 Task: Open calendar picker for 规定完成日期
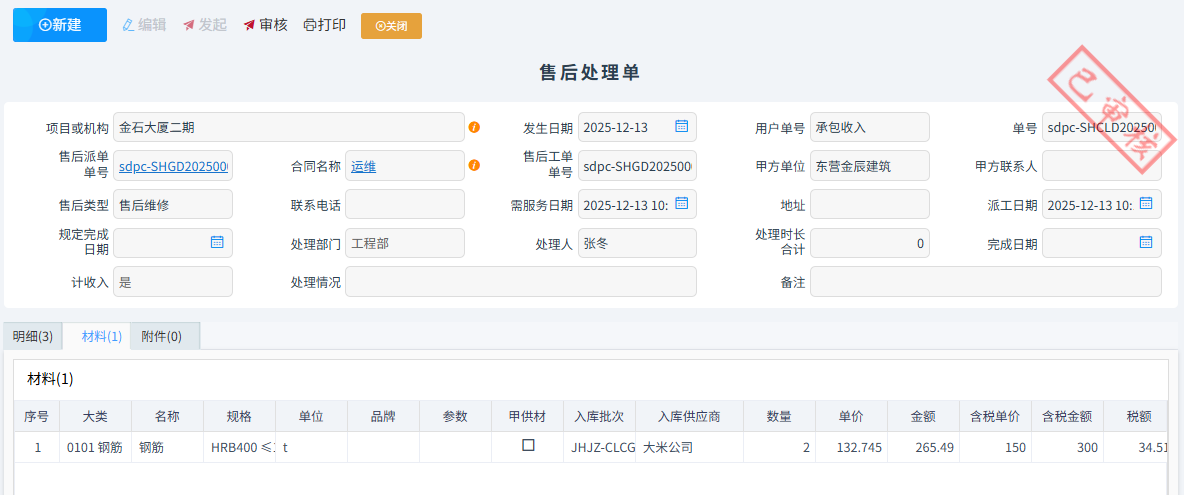pyautogui.click(x=217, y=242)
